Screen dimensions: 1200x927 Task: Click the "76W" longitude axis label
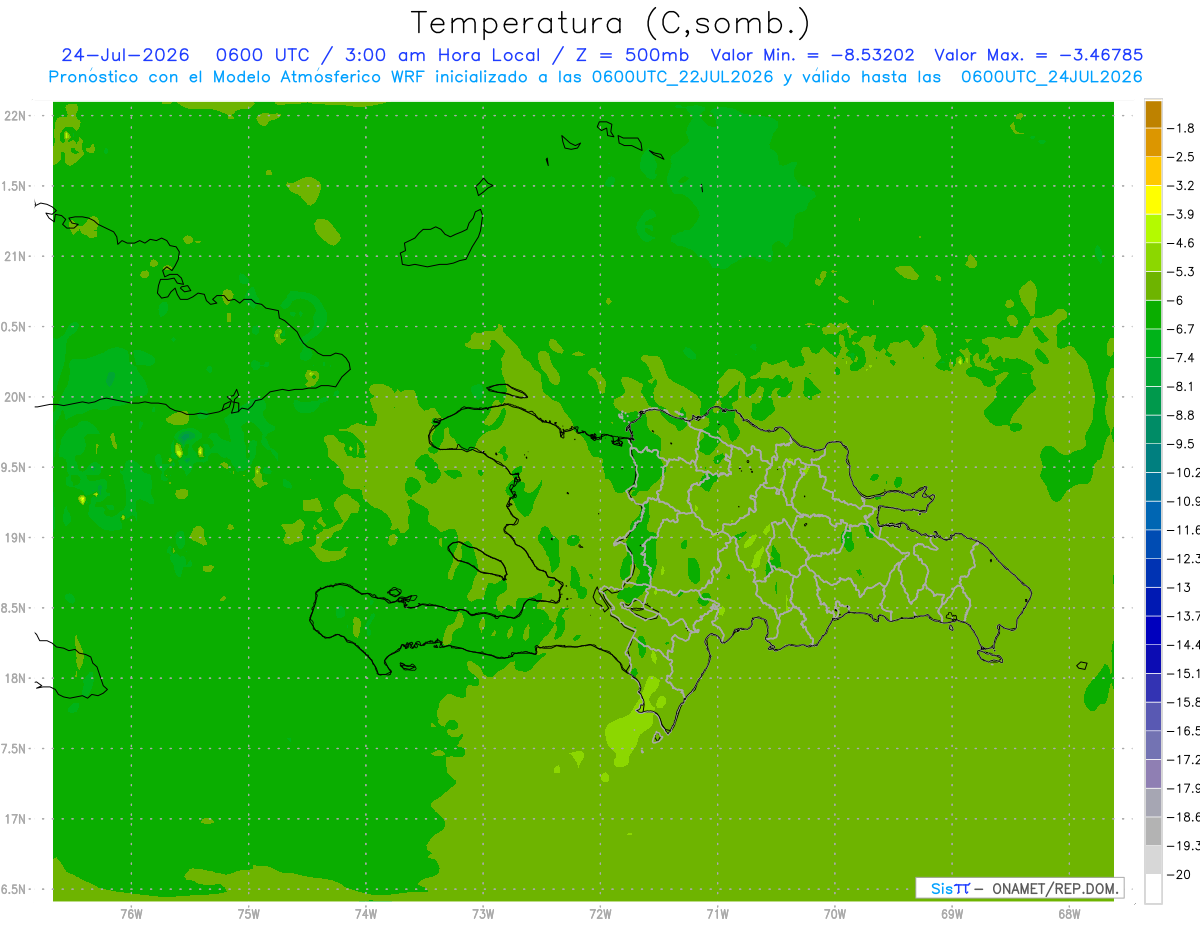coord(131,914)
